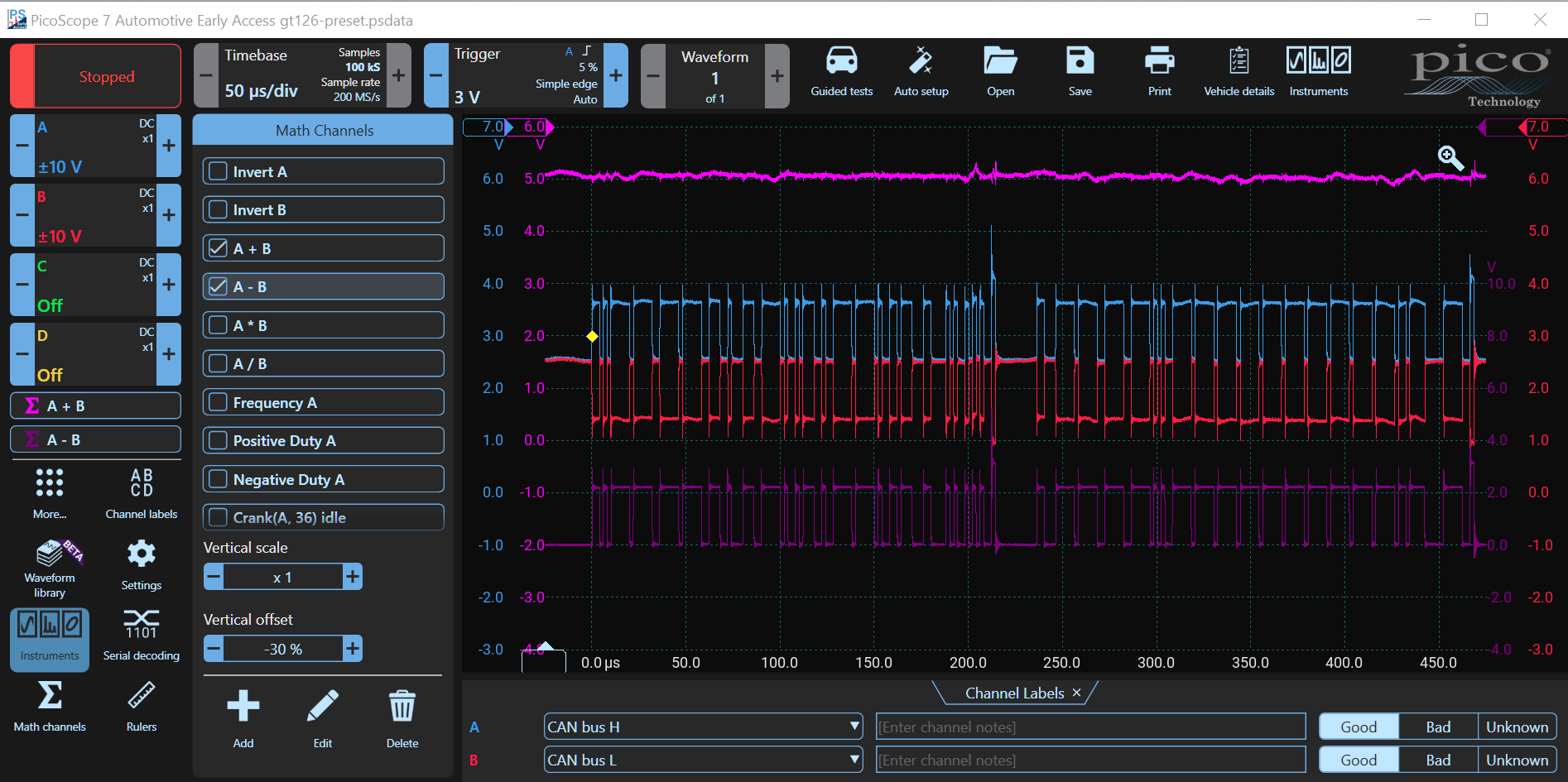Mark channel A as Bad
Viewport: 1568px width, 782px height.
click(1438, 727)
